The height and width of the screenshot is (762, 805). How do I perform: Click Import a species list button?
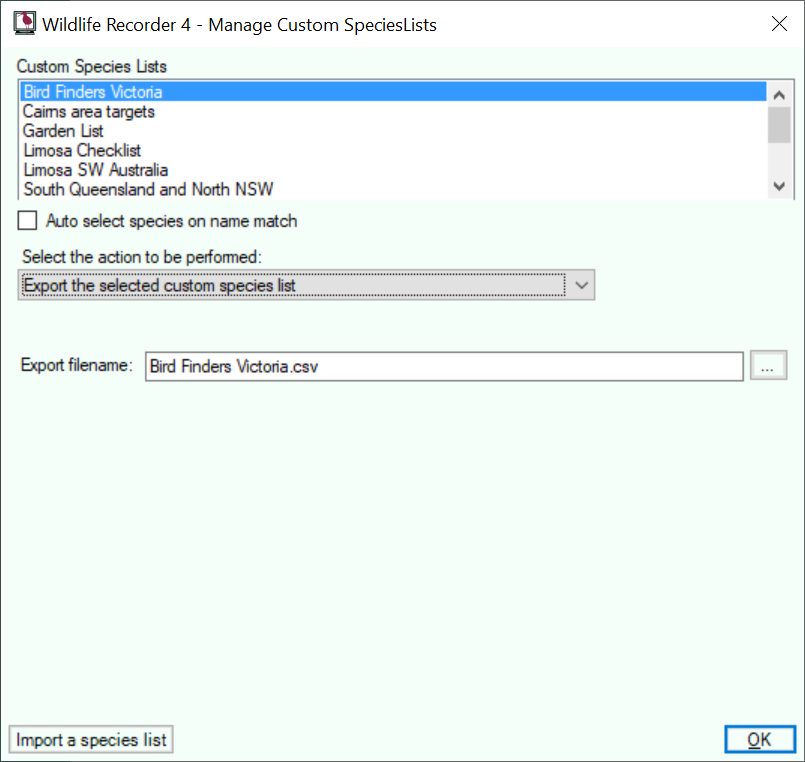pos(91,740)
